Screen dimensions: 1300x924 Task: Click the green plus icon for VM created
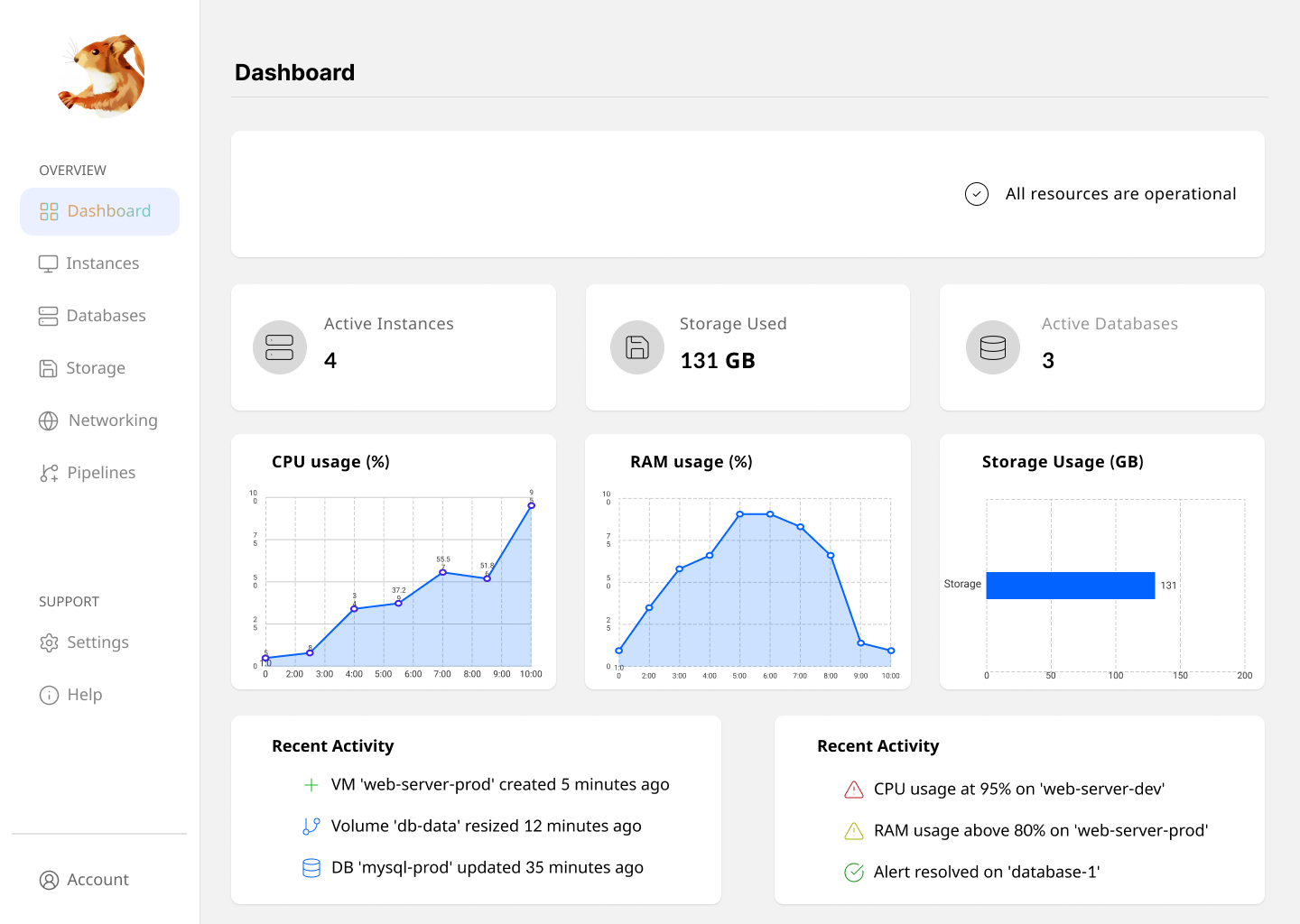(311, 785)
